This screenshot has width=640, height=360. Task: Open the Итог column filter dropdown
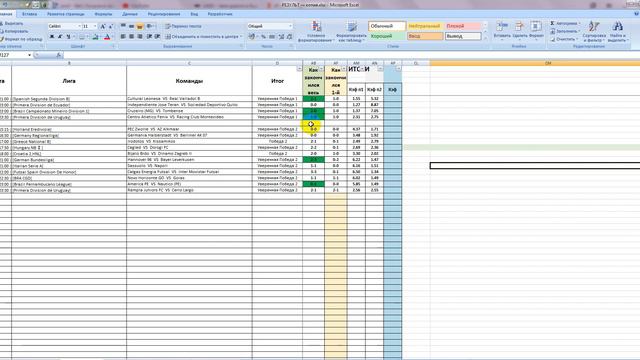tap(299, 69)
